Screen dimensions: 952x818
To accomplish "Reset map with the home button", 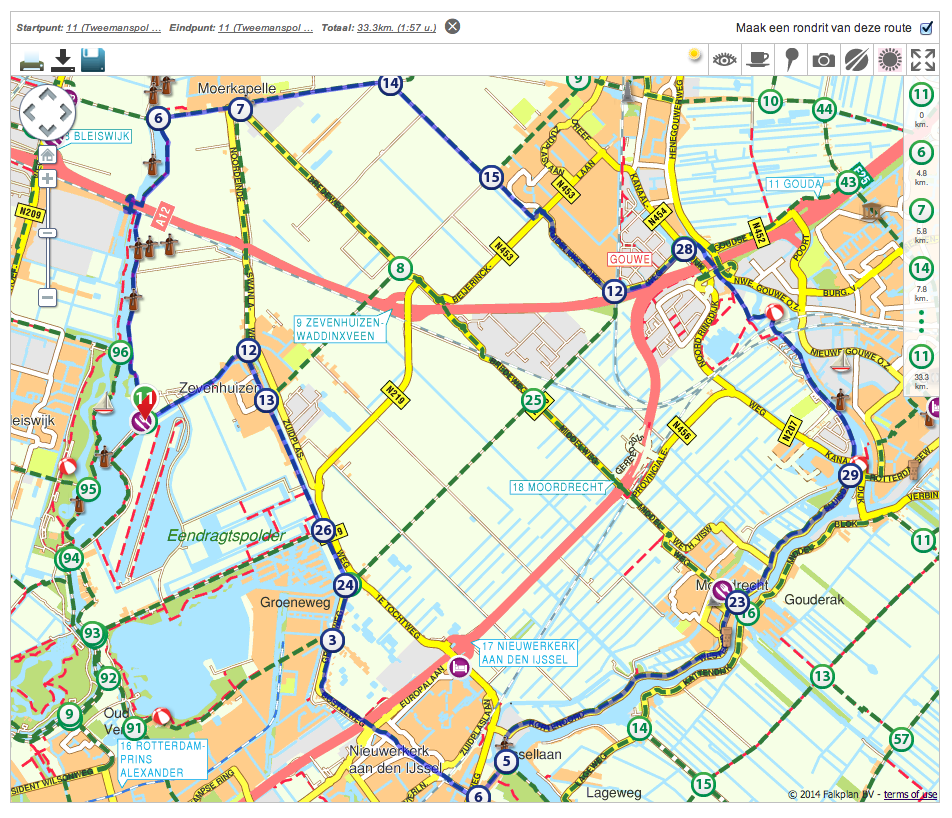I will (x=47, y=155).
